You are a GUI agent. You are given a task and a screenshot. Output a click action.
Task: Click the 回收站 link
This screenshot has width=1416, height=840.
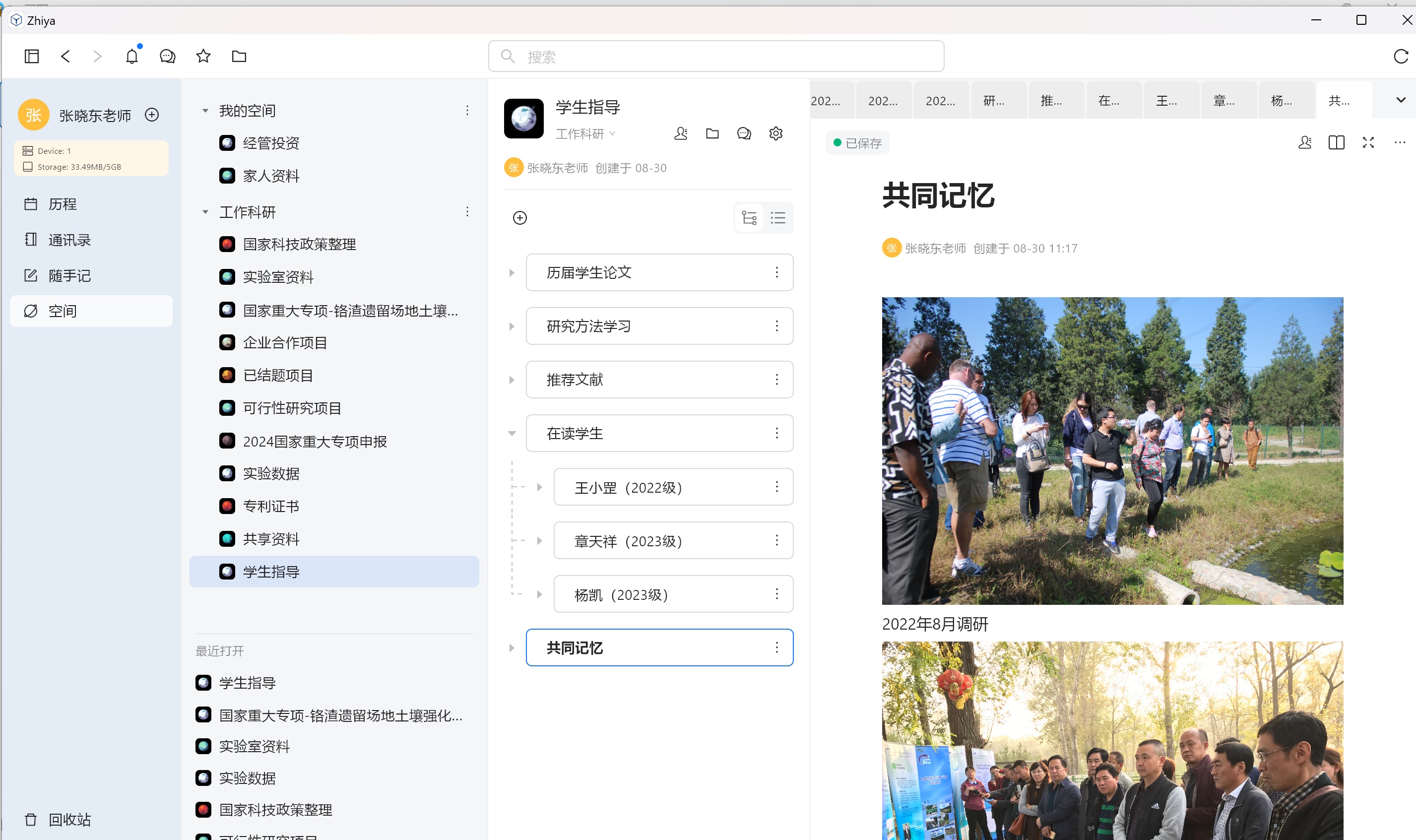[x=69, y=819]
